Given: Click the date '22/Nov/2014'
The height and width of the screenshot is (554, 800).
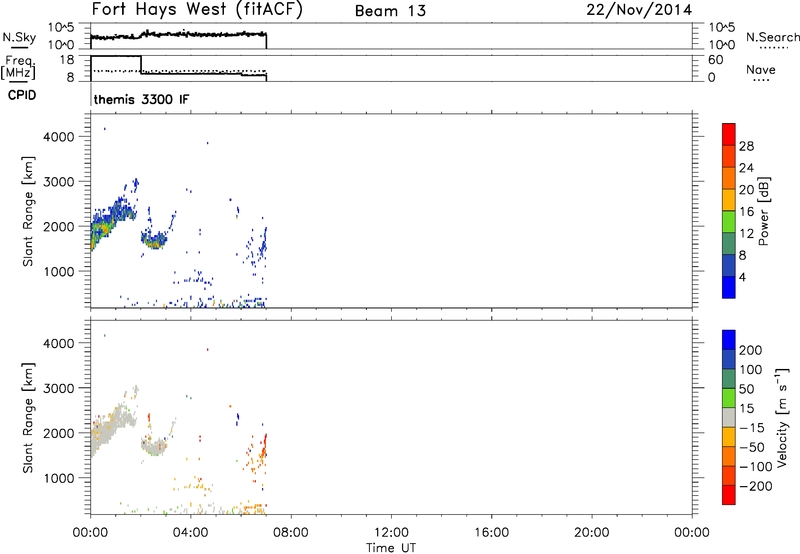Looking at the screenshot, I should 639,10.
